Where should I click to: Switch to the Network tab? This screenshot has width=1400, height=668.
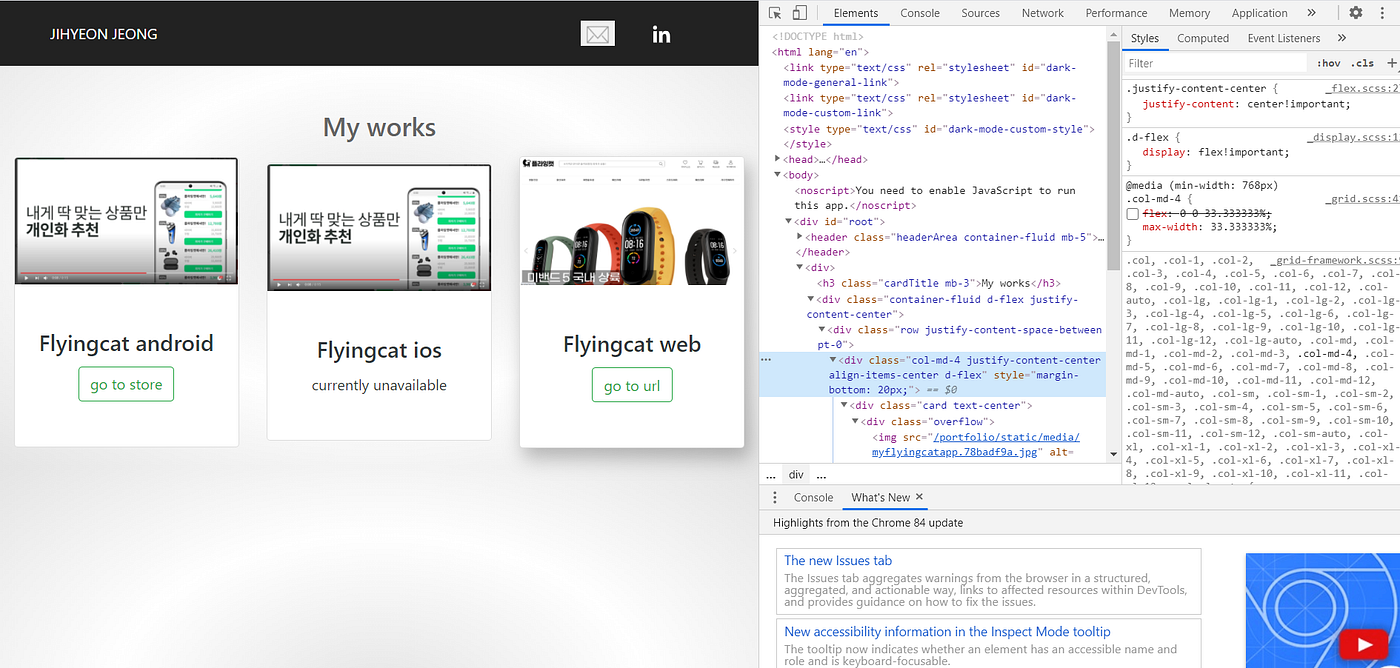point(1043,13)
